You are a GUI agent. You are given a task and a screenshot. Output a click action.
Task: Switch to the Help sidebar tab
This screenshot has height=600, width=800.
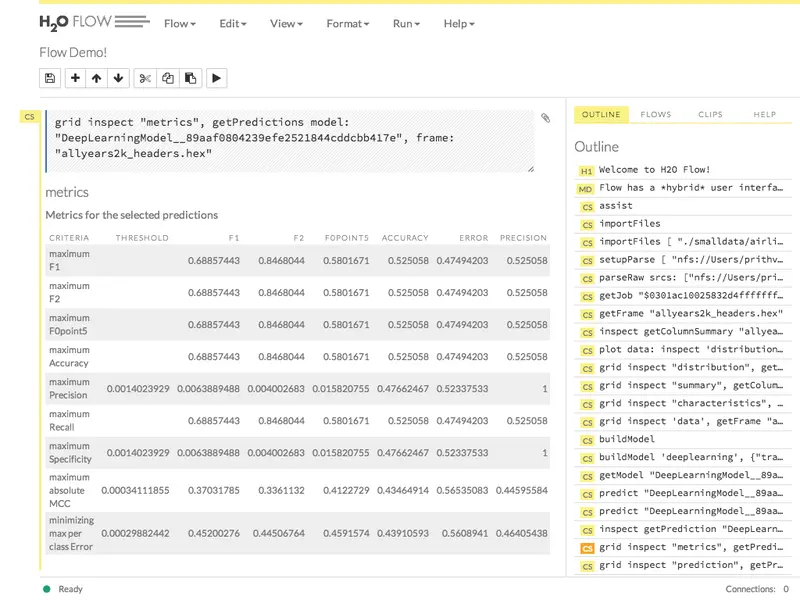[x=764, y=114]
